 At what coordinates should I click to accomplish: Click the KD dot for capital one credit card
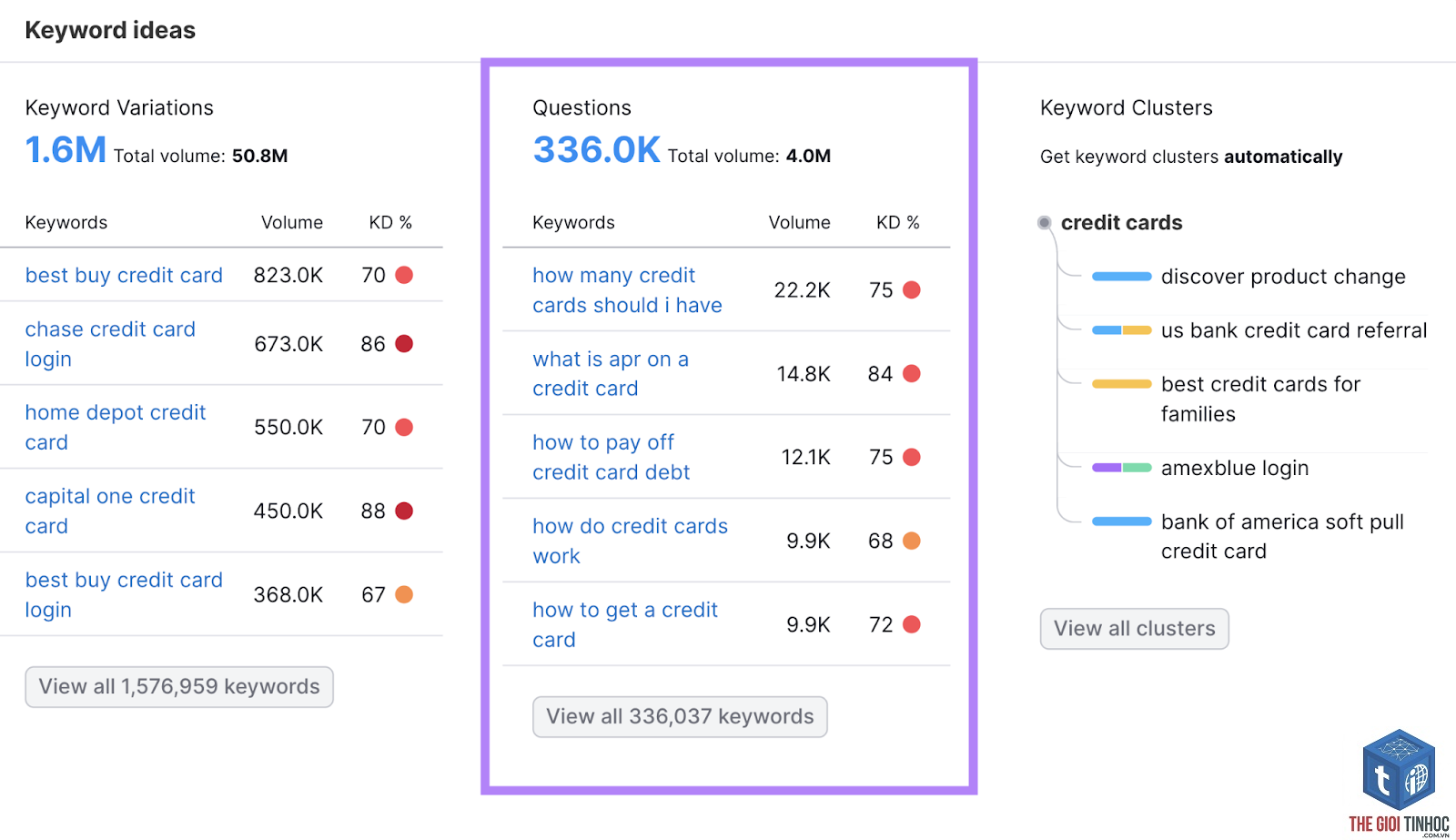coord(404,511)
